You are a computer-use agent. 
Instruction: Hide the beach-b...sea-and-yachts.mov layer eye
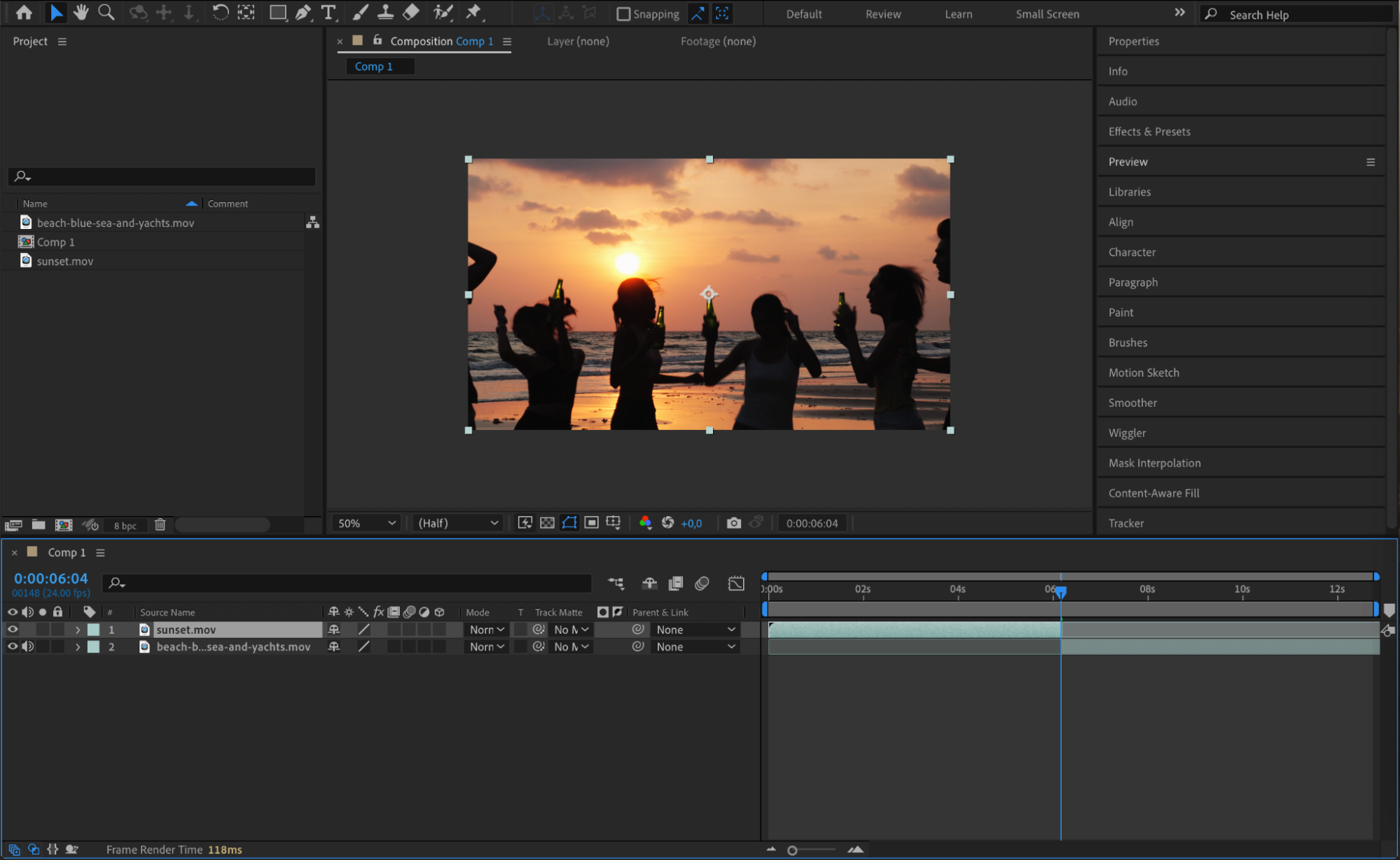click(13, 646)
